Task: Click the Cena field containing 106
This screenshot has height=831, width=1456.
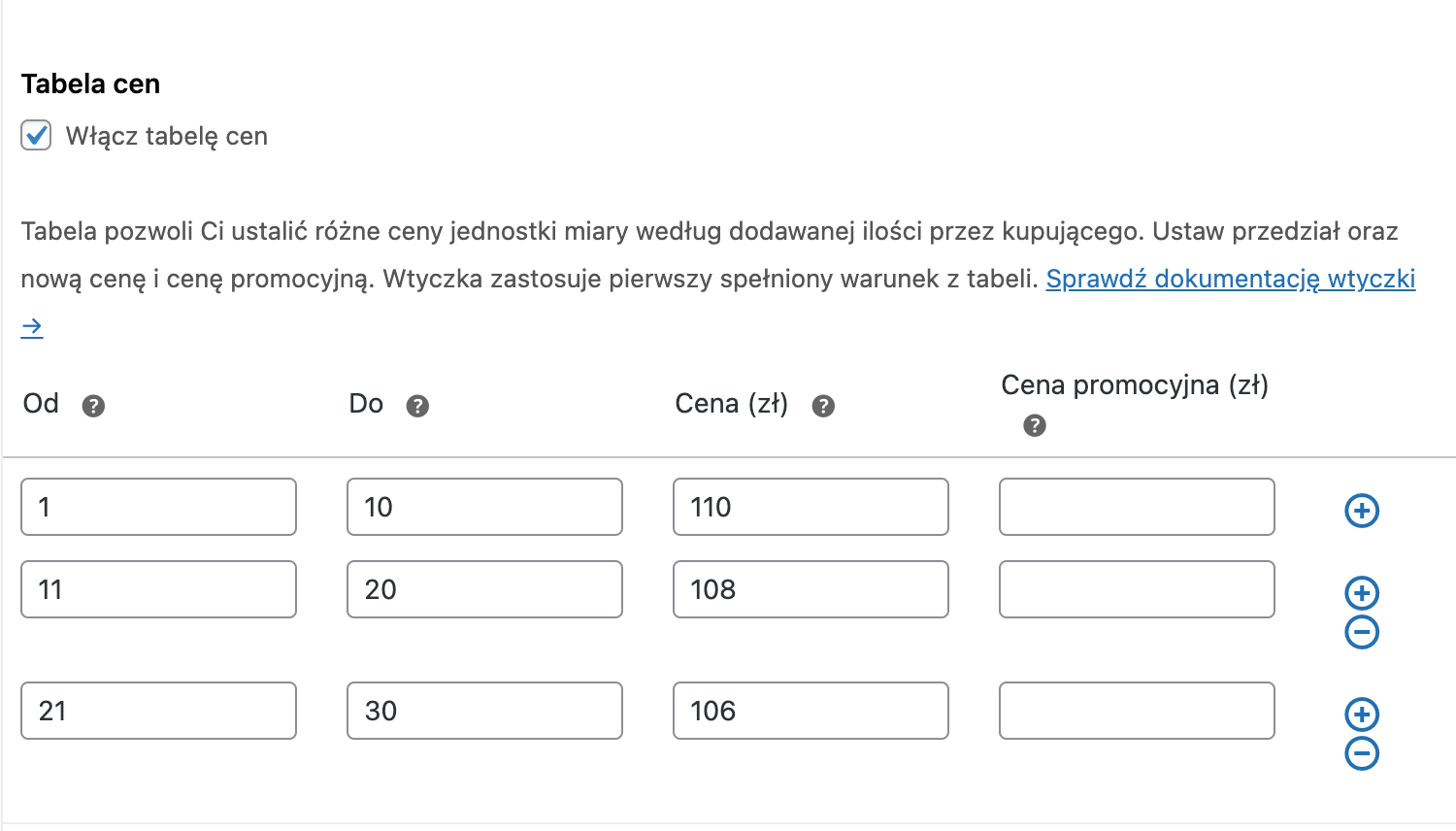Action: coord(811,711)
